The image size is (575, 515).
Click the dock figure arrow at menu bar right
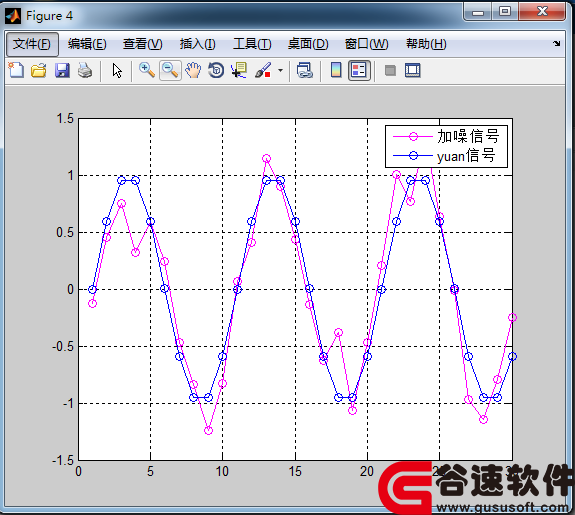tap(557, 44)
